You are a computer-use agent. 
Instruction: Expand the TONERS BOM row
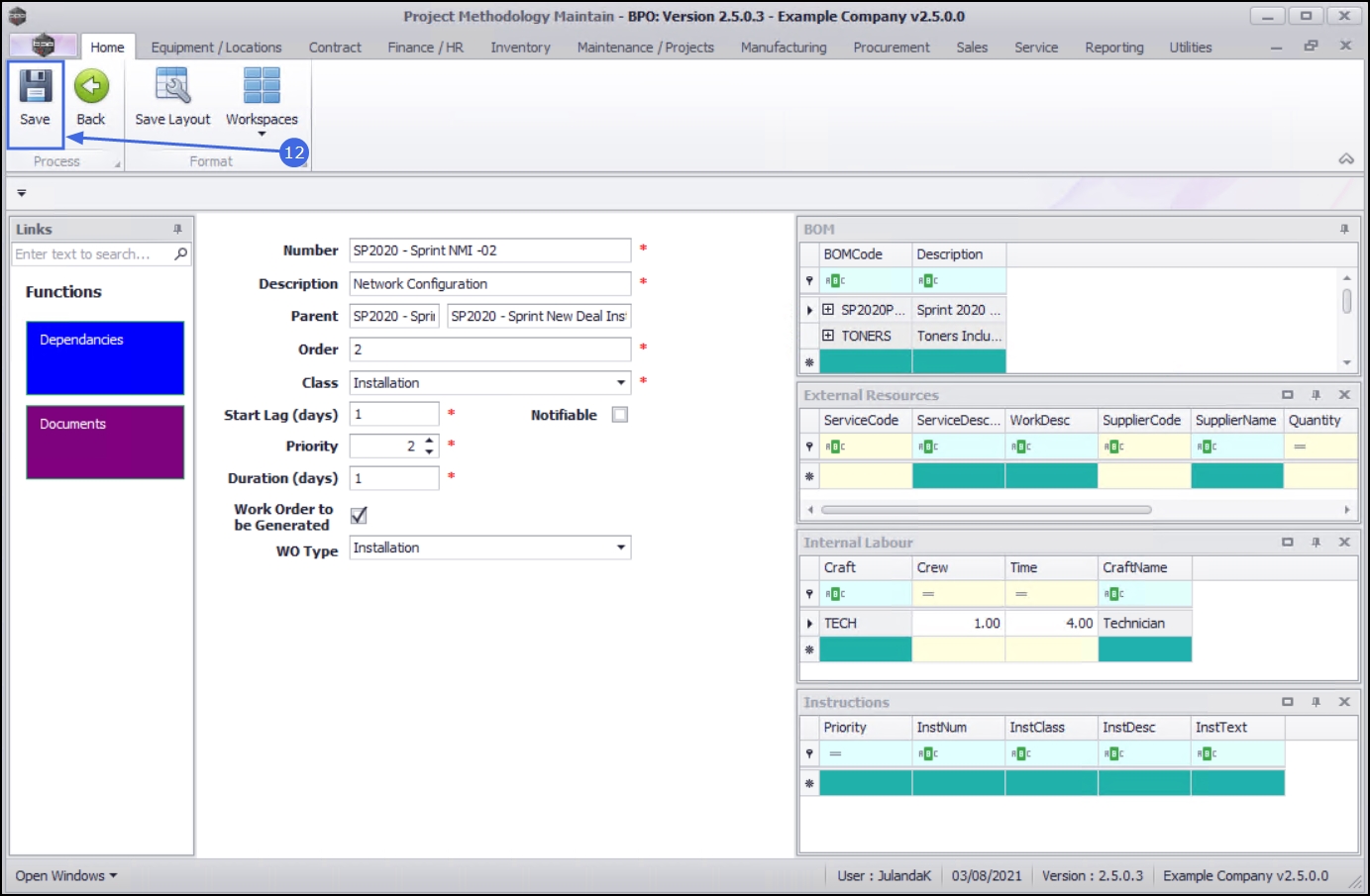(828, 336)
